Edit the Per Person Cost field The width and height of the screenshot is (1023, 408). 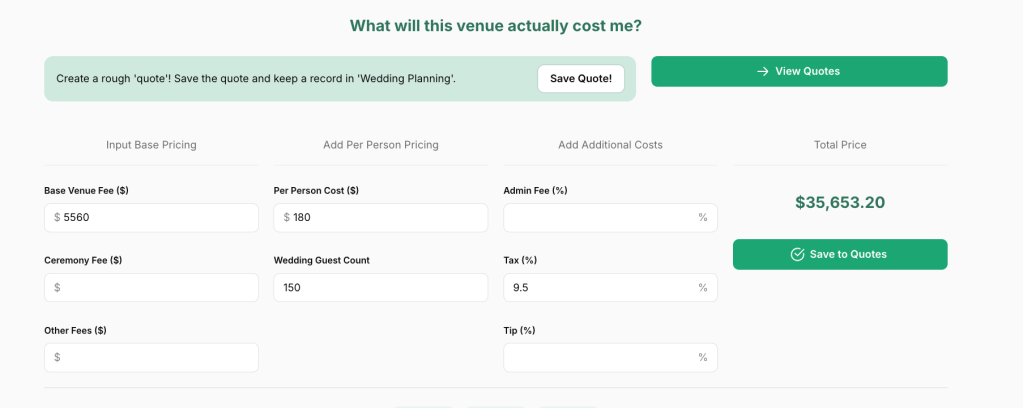click(390, 217)
